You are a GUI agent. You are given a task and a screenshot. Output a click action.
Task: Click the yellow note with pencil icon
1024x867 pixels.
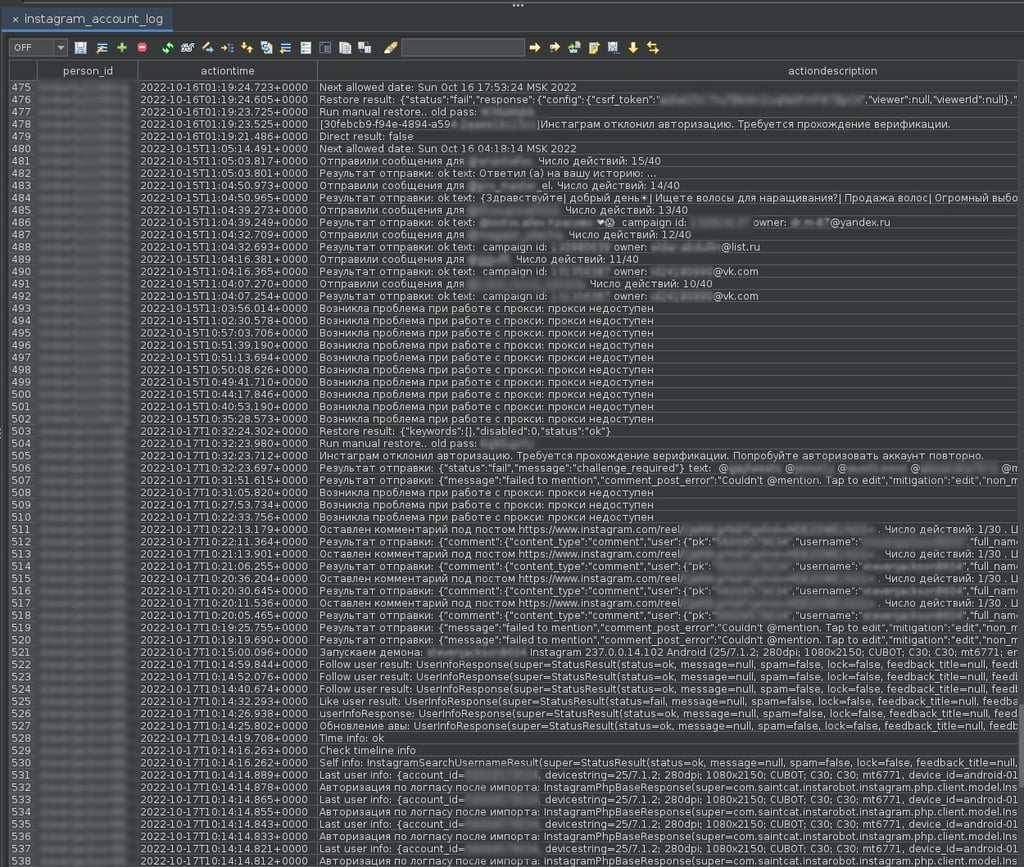[x=594, y=48]
